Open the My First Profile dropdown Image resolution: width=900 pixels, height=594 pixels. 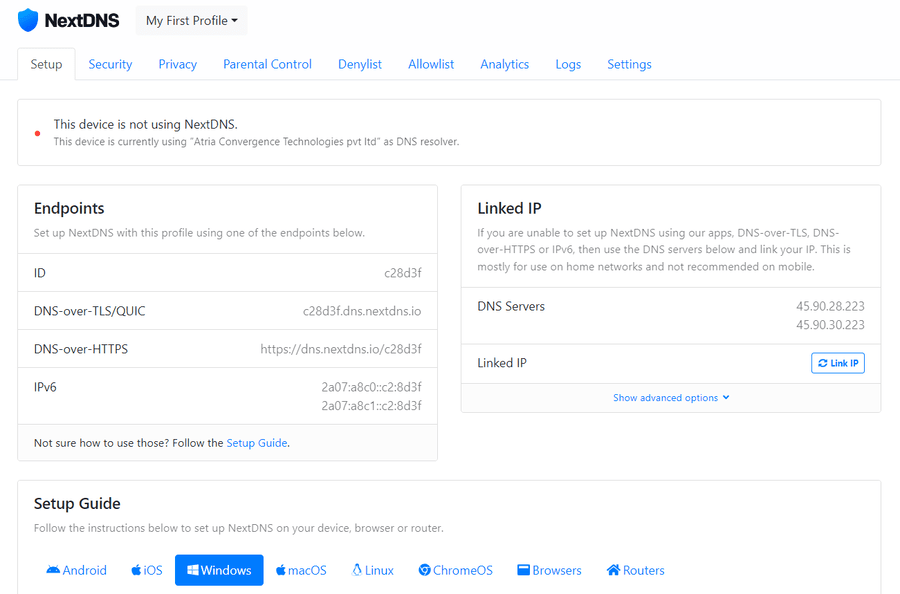click(x=192, y=21)
